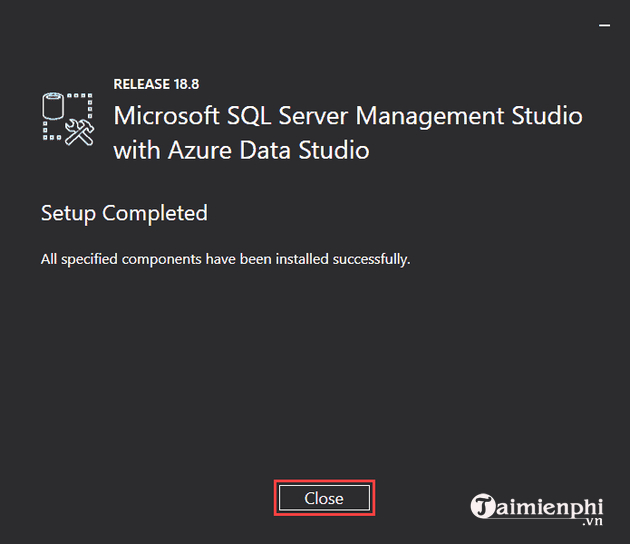Click the word Setup in the heading
Screen dimensions: 630x544
click(68, 214)
